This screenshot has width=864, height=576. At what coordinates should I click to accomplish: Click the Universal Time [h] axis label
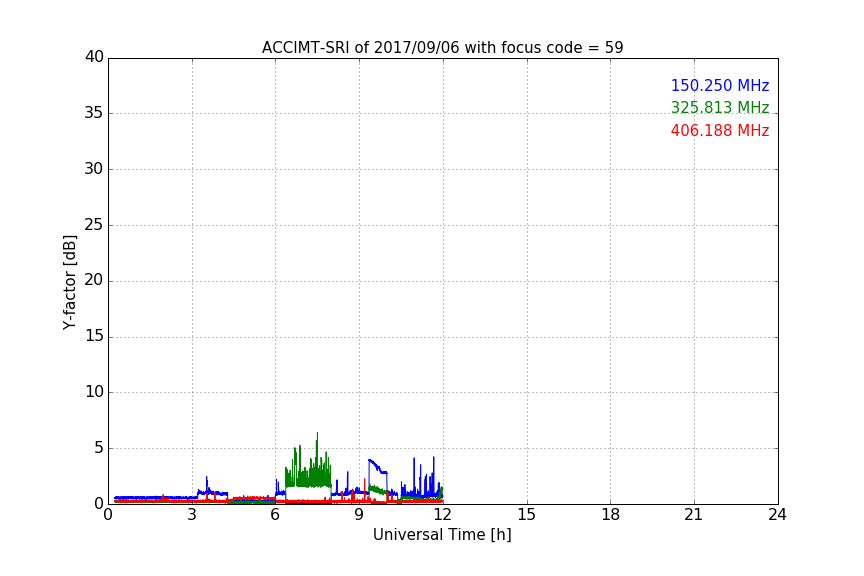(x=442, y=535)
